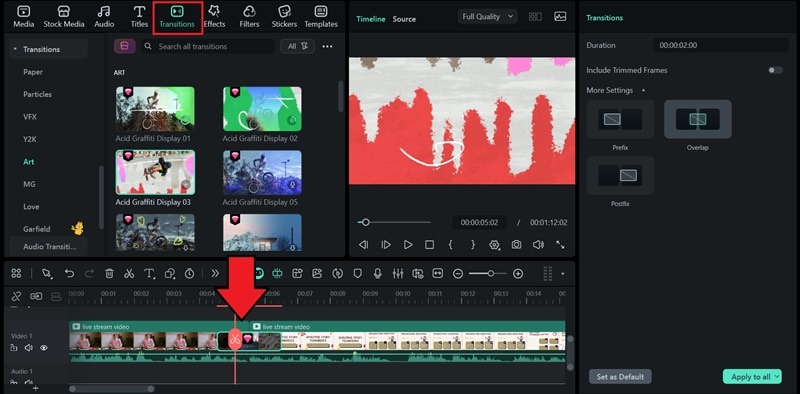800x394 pixels.
Task: Select the Paper transitions category
Action: tap(33, 72)
